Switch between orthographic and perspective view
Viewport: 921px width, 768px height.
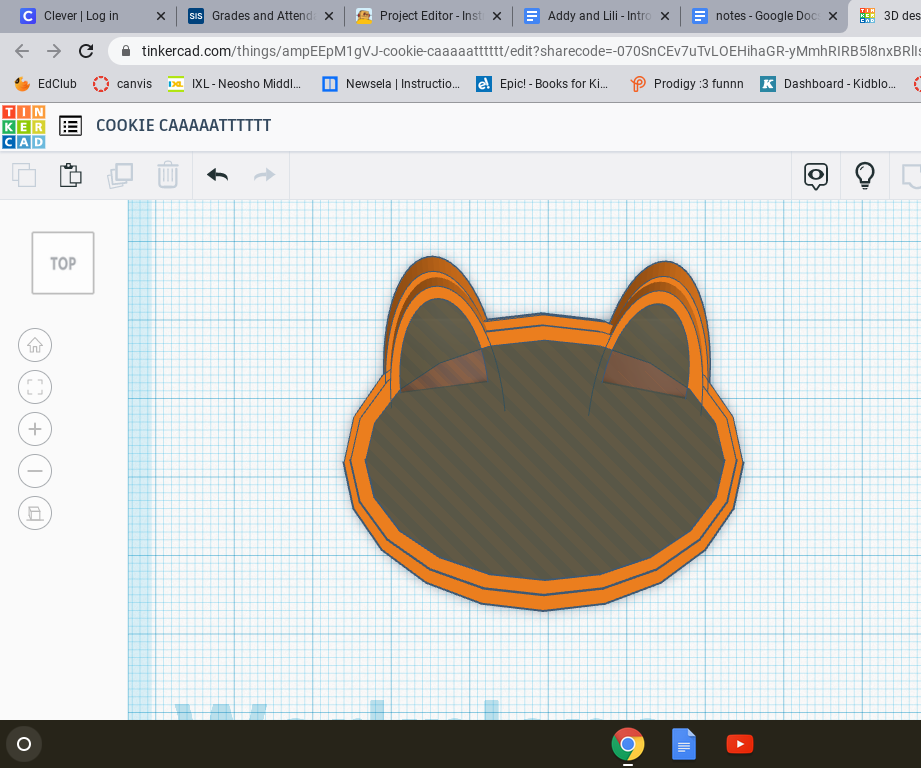coord(34,513)
